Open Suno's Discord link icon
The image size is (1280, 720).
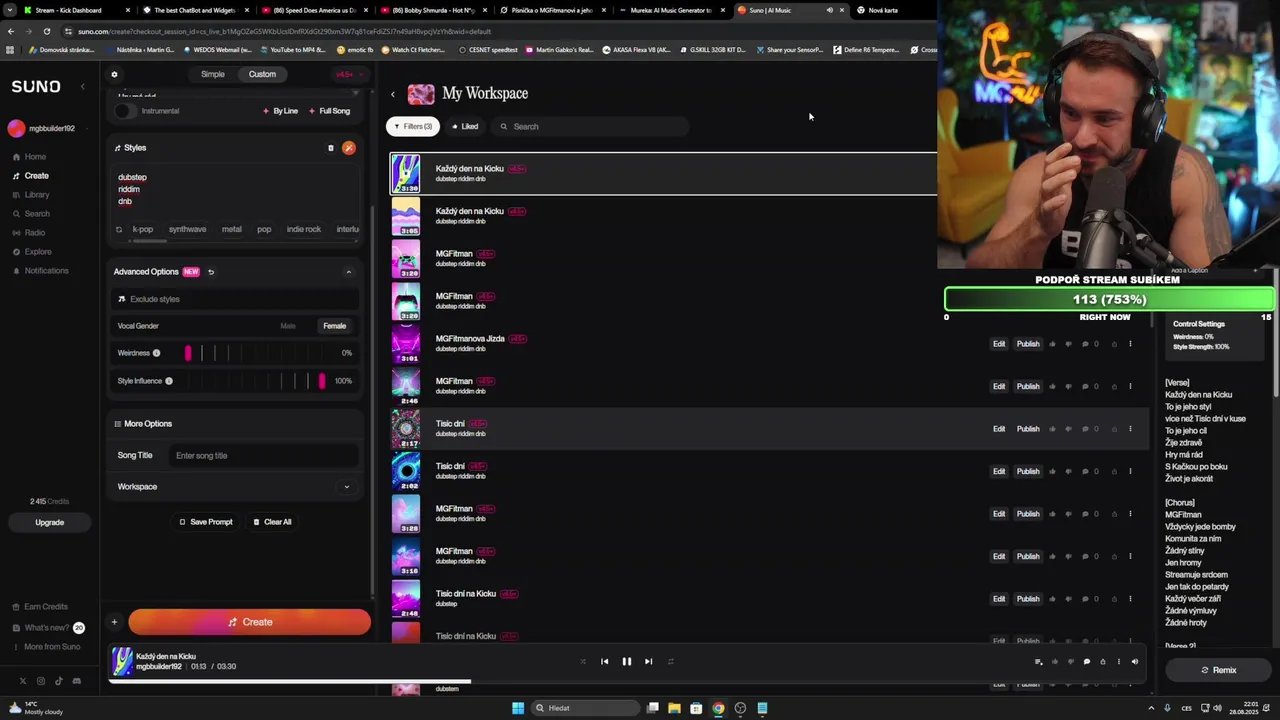(77, 681)
